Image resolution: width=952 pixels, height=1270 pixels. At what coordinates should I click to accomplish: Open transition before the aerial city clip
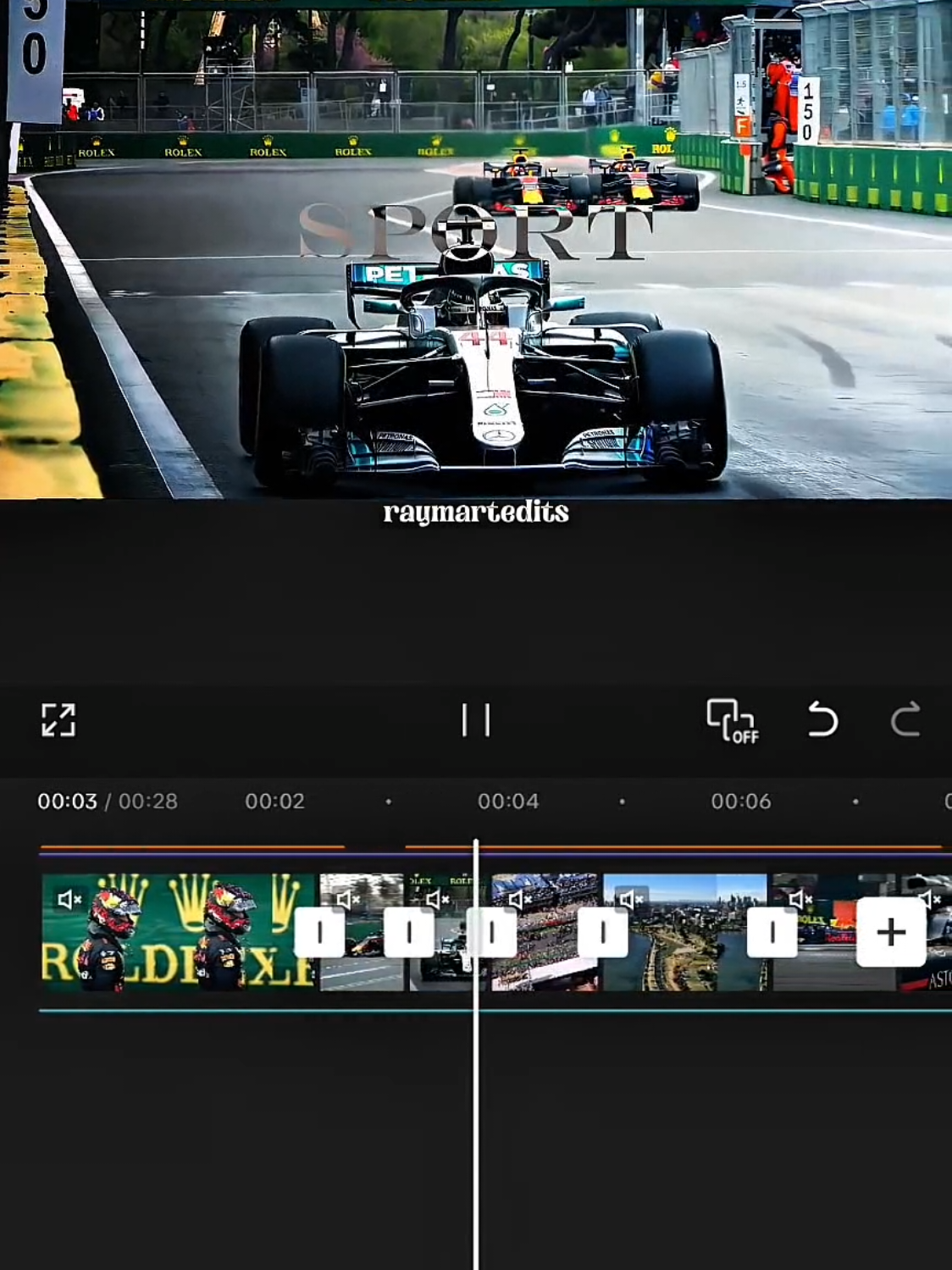pyautogui.click(x=602, y=933)
